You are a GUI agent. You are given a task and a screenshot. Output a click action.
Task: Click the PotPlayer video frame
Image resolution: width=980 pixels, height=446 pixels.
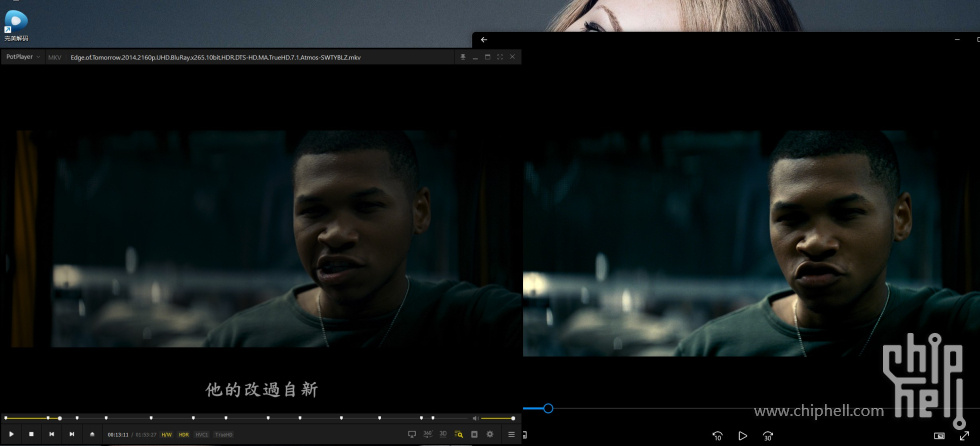[x=261, y=239]
